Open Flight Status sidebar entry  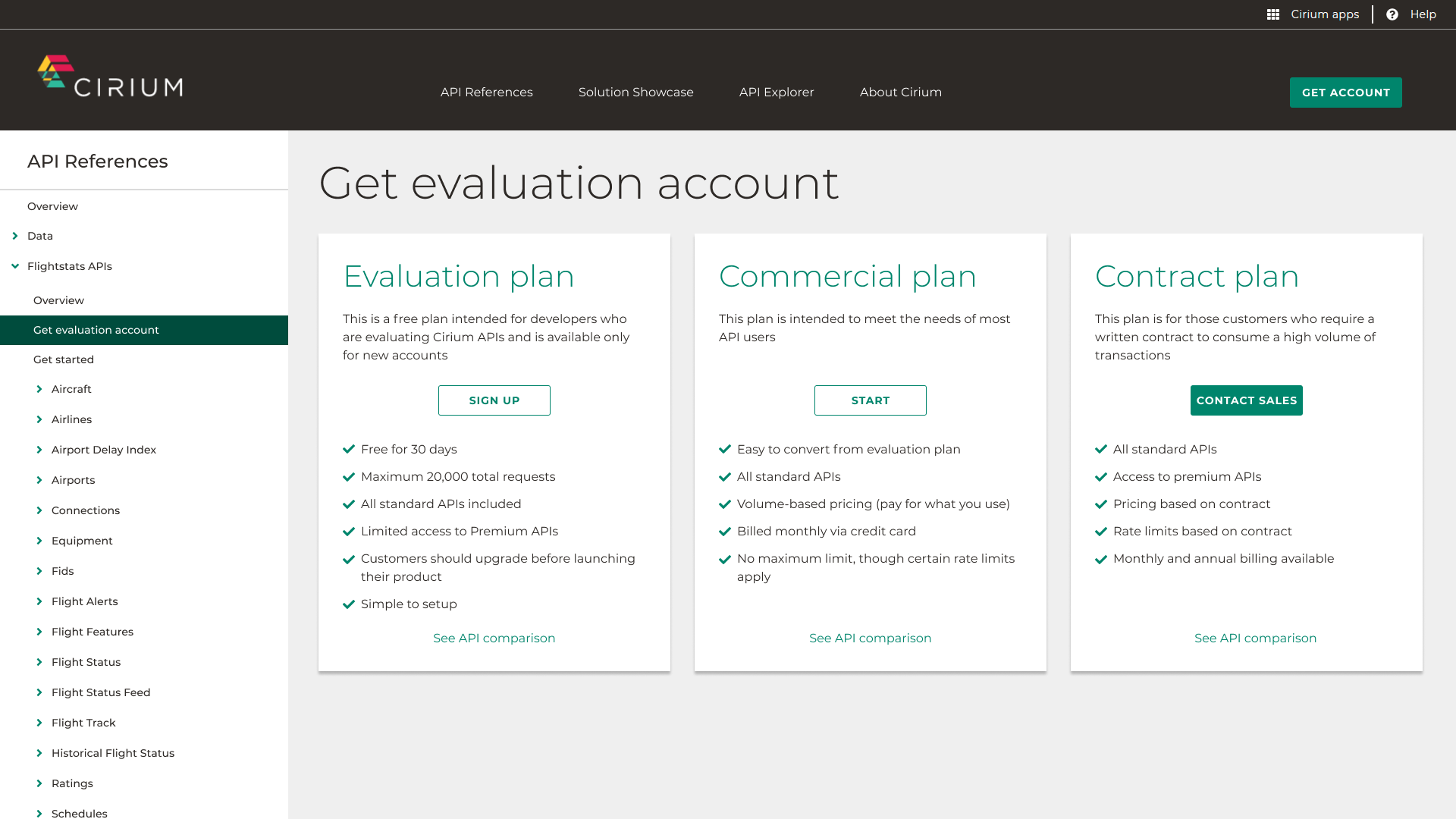pos(86,662)
